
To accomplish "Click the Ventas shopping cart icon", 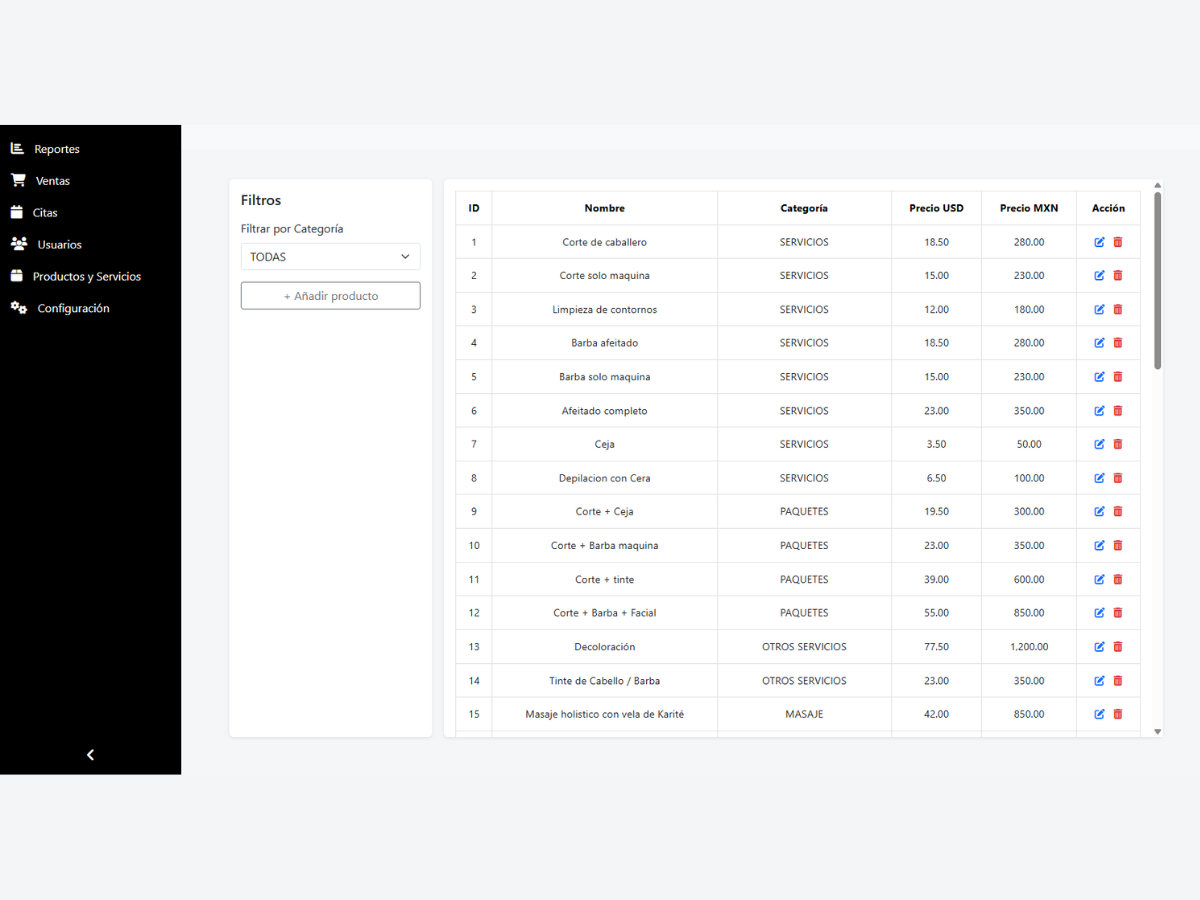I will click(18, 181).
